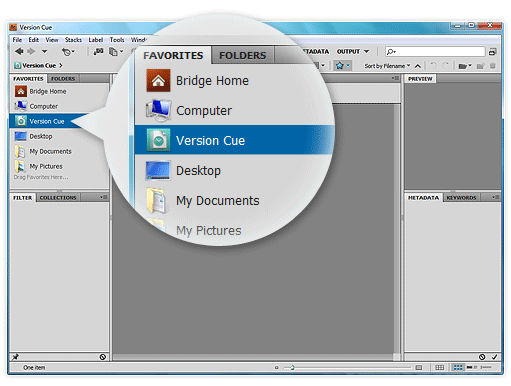Open the workspace dropdown arrow beside Output

367,51
